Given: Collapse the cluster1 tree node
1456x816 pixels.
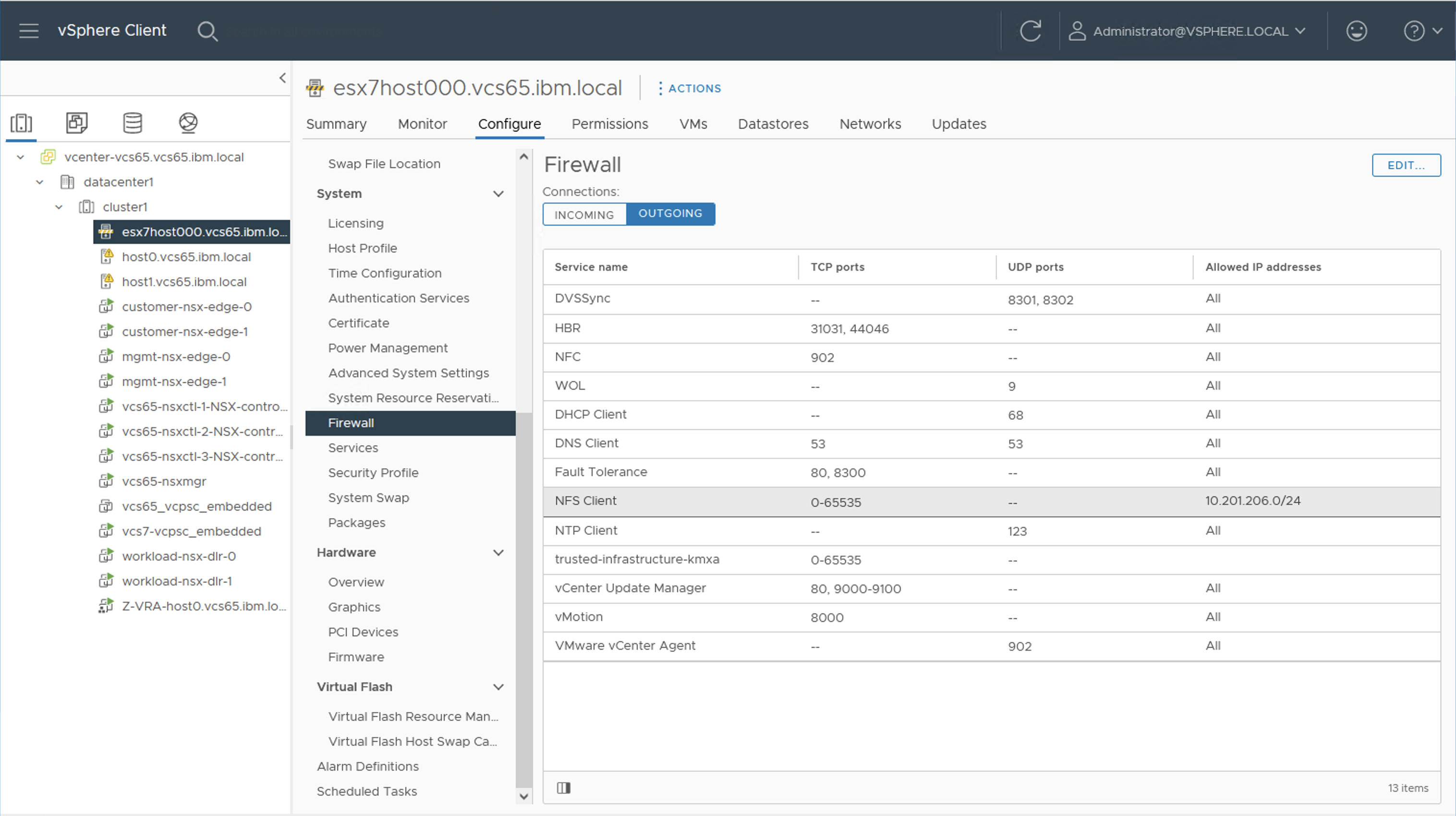Looking at the screenshot, I should [59, 207].
